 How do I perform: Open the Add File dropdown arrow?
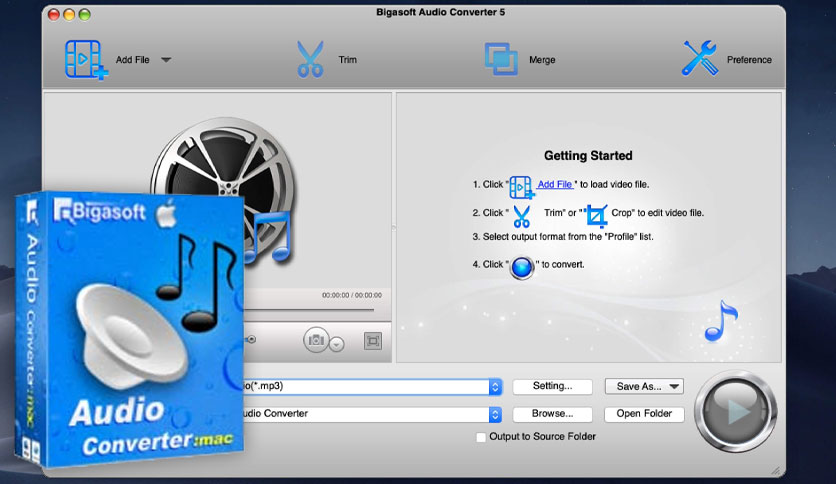(x=166, y=60)
